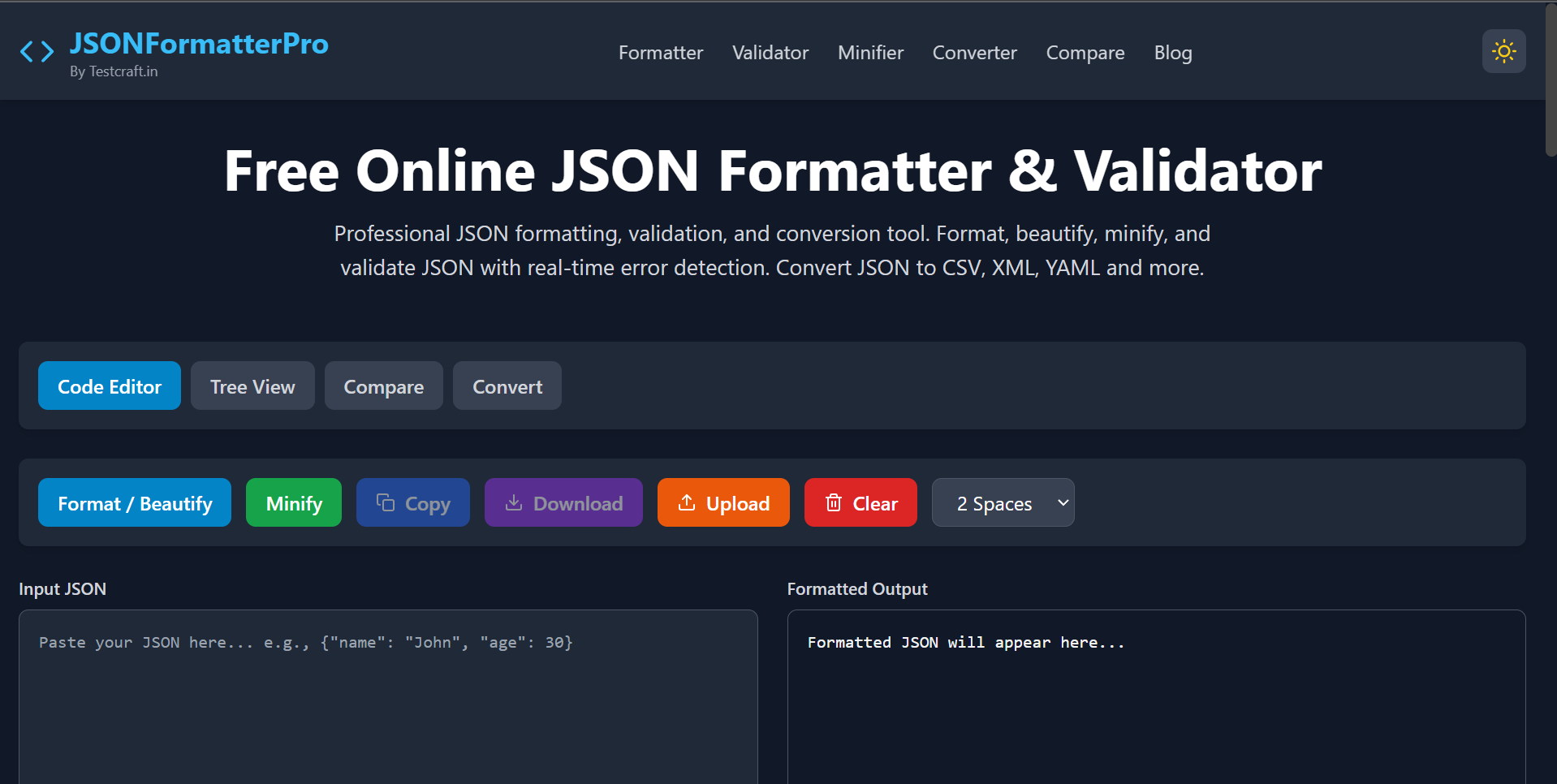Open the Validator page from the navigation

[770, 52]
